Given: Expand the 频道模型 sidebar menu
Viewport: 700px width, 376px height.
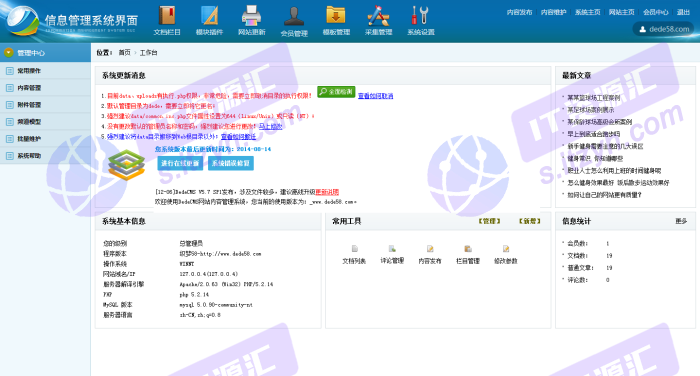Looking at the screenshot, I should [x=45, y=121].
